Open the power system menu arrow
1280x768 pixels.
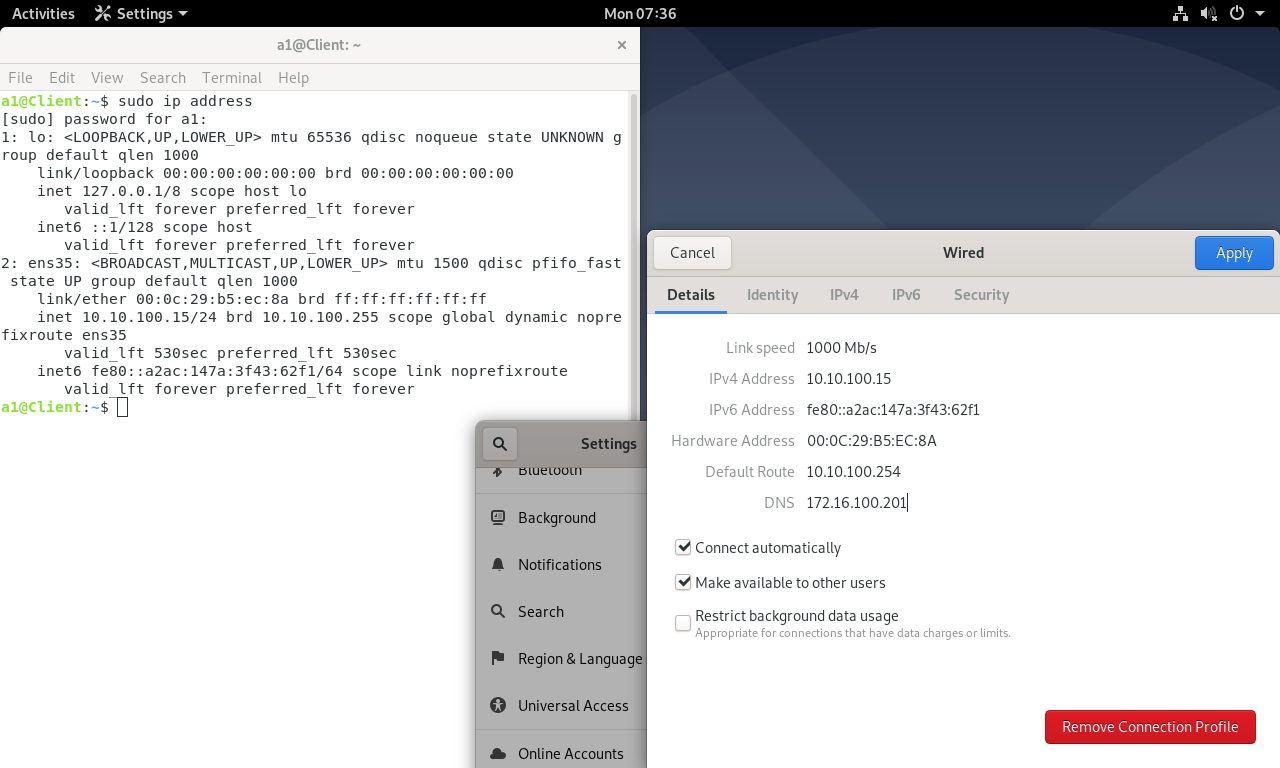point(1259,14)
